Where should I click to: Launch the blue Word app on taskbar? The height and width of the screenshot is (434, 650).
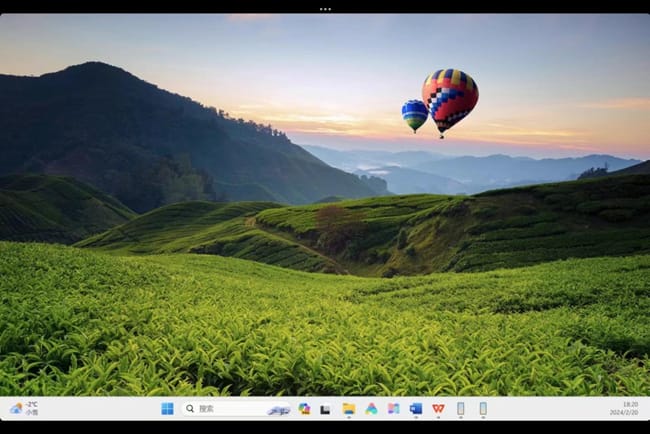click(416, 408)
